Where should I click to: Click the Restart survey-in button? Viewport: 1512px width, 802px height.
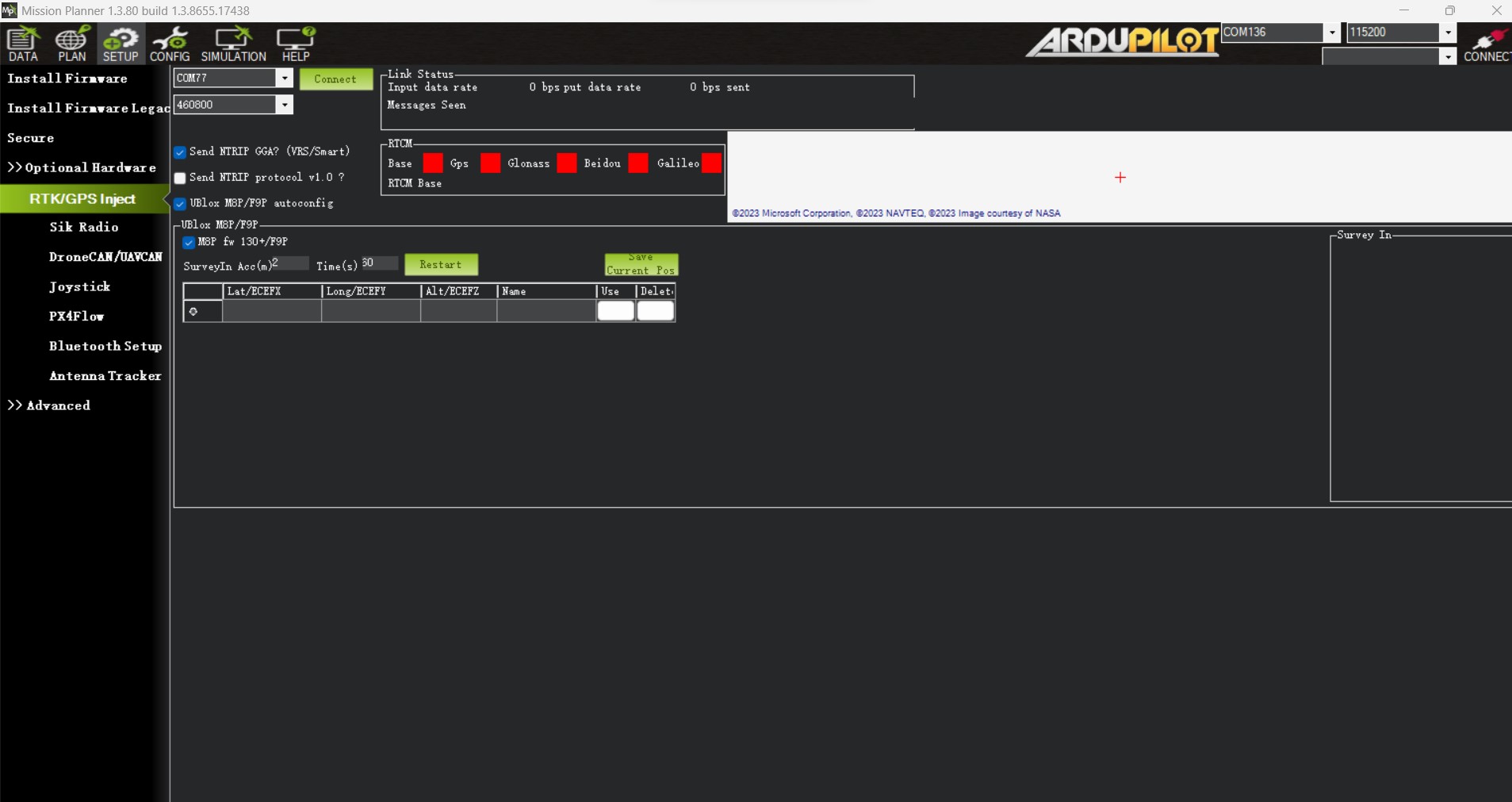coord(441,265)
